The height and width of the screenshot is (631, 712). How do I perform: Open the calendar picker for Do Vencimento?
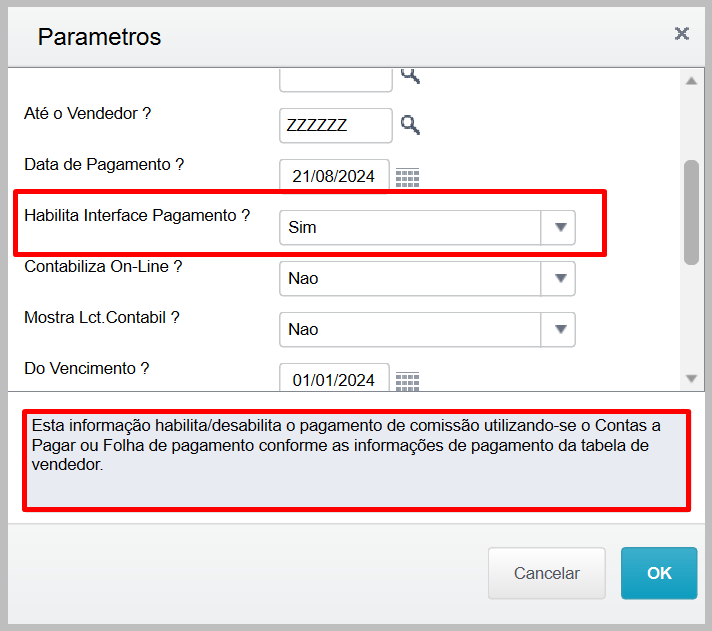click(407, 381)
